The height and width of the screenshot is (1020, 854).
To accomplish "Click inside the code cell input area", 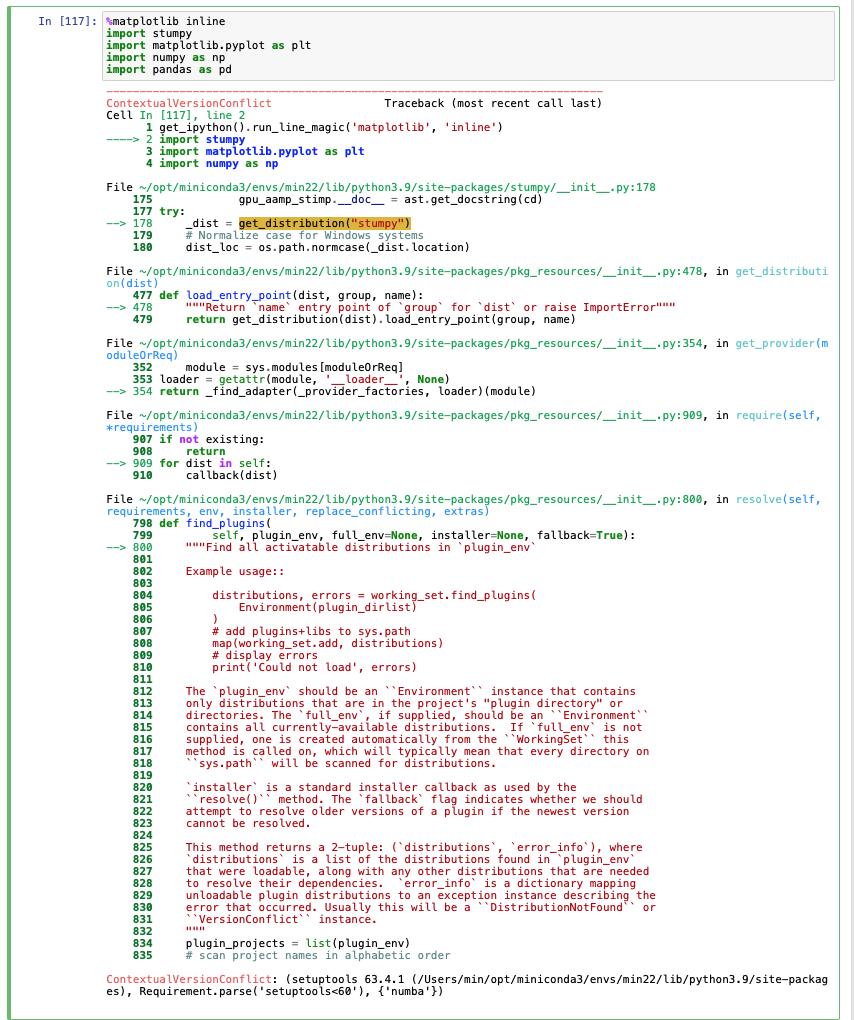I will (468, 46).
